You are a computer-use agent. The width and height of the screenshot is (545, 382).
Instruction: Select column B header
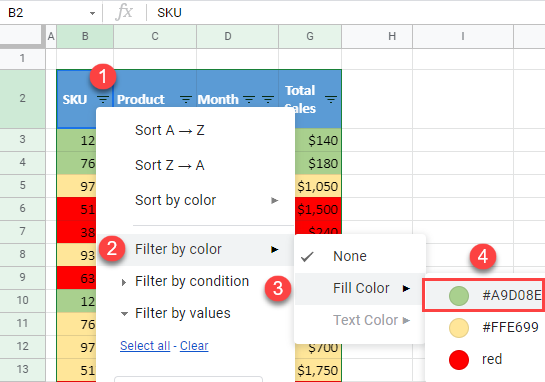[85, 36]
